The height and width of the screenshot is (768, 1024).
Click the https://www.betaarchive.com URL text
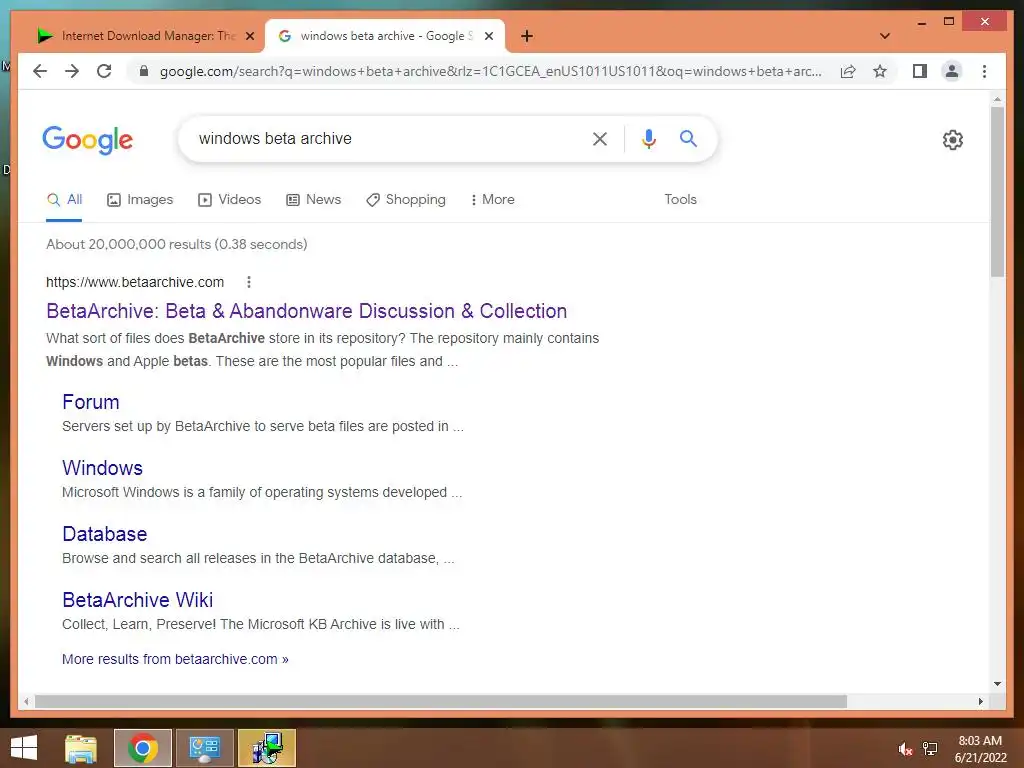135,282
